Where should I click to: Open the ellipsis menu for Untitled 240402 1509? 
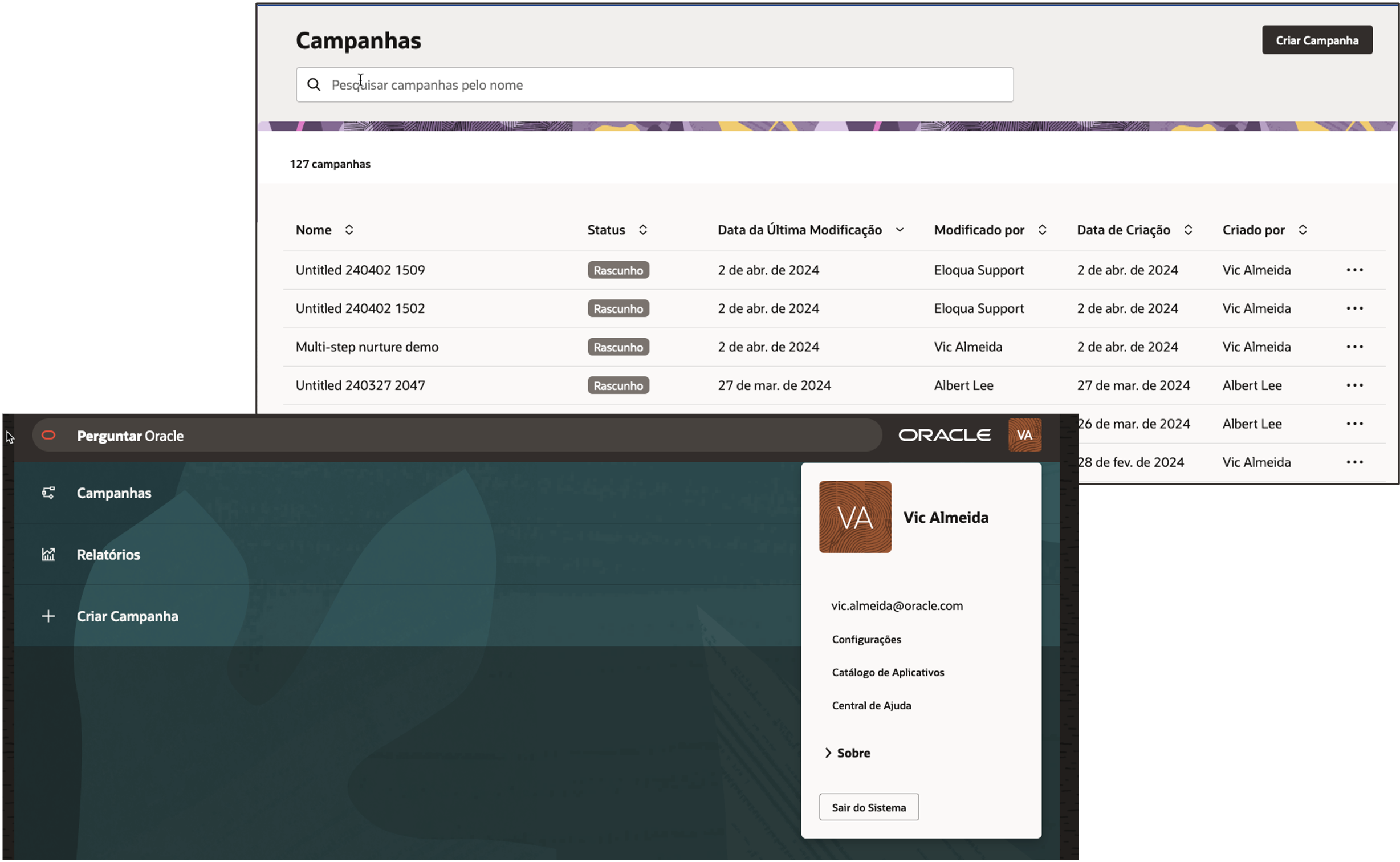coord(1356,270)
